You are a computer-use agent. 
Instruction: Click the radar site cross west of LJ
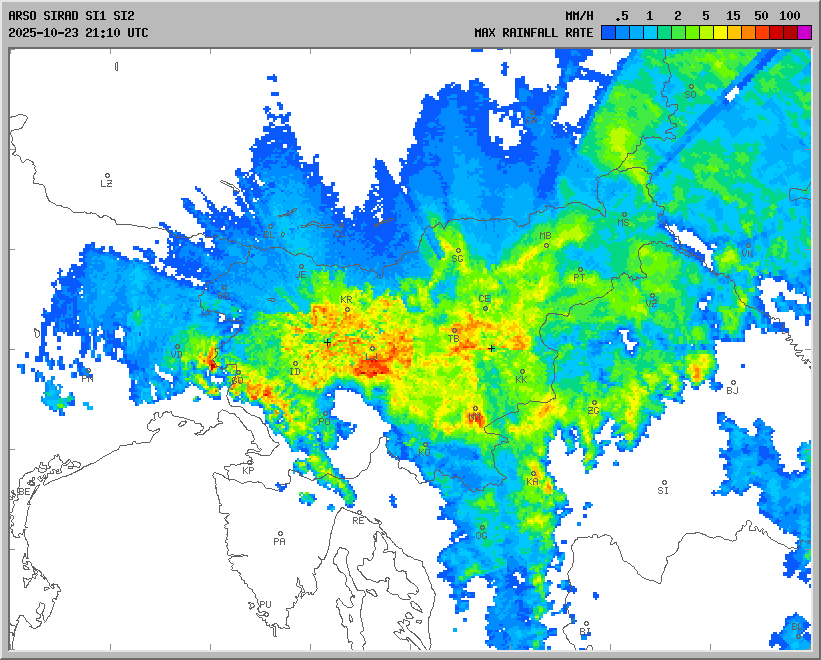coord(327,342)
